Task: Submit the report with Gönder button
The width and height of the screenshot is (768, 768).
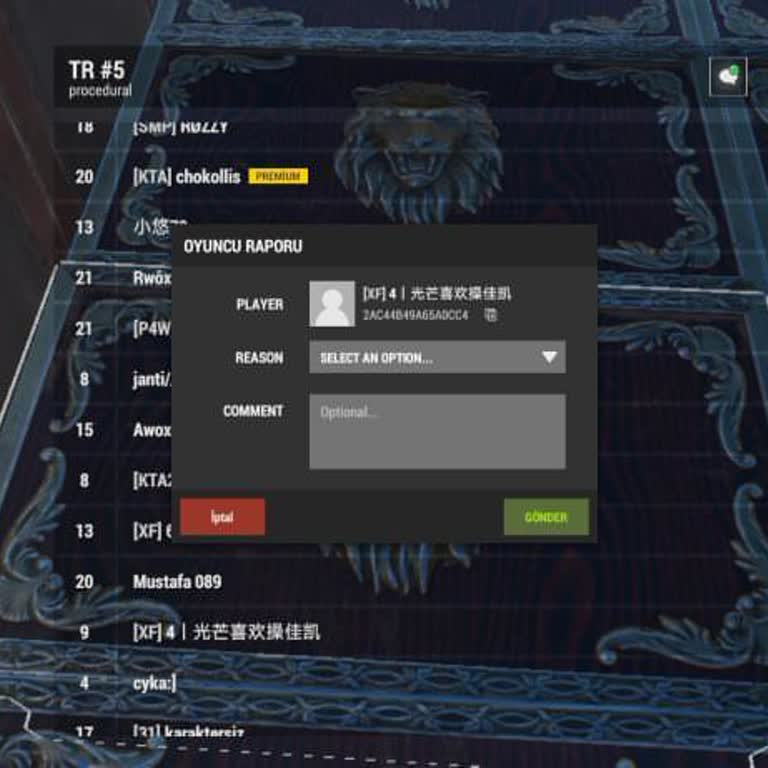Action: pyautogui.click(x=546, y=517)
